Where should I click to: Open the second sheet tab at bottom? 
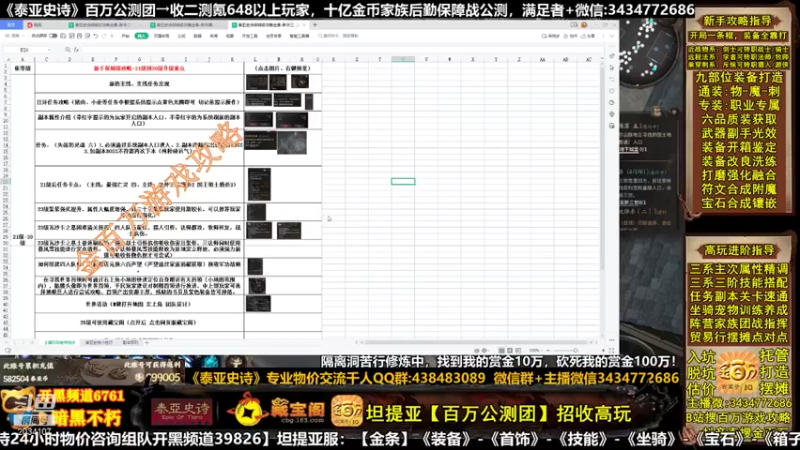click(99, 342)
